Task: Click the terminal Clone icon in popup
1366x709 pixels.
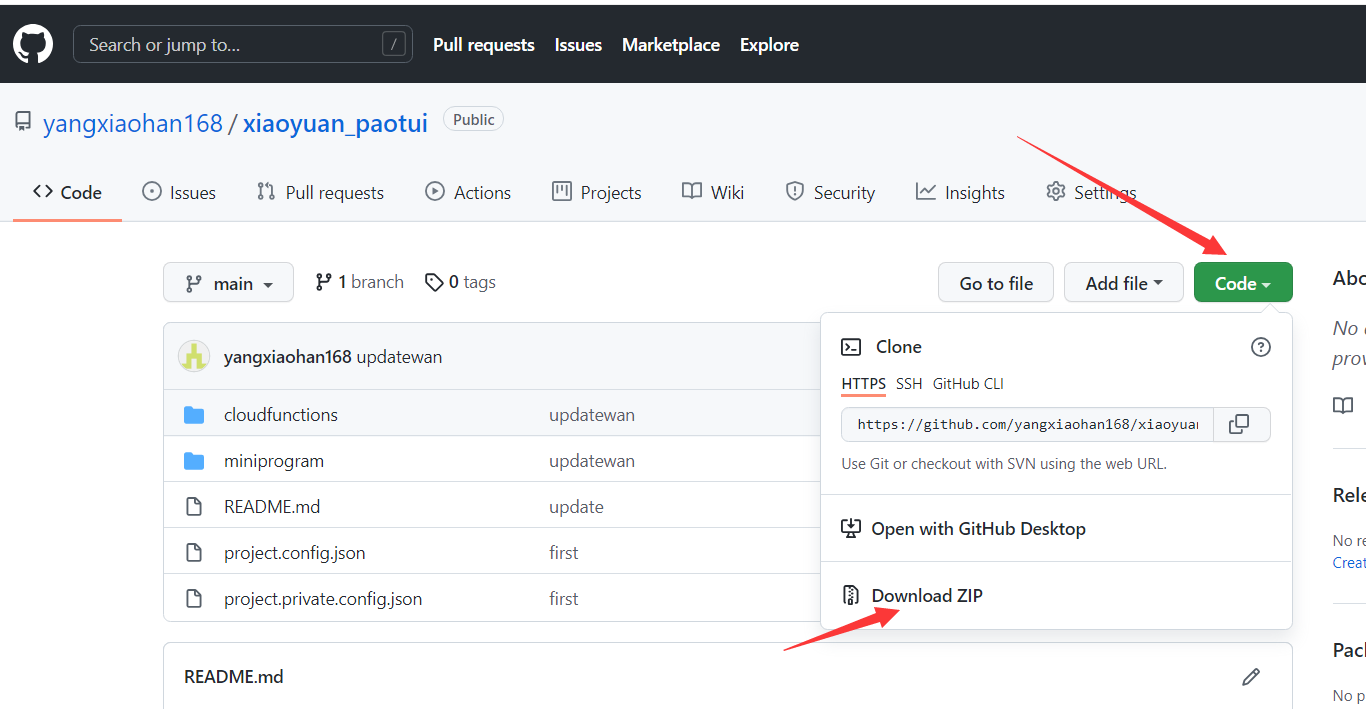Action: 851,347
